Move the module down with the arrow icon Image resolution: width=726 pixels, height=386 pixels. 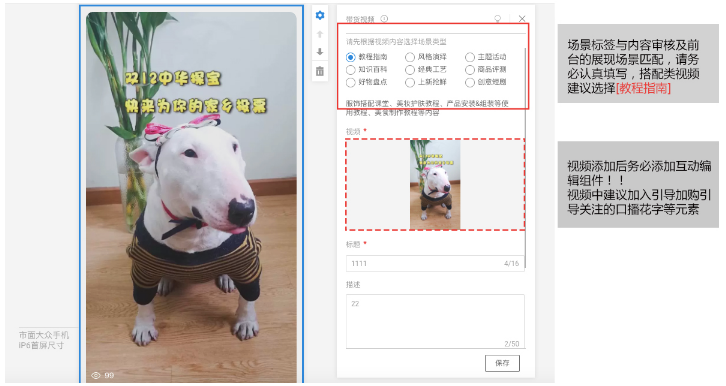point(320,52)
